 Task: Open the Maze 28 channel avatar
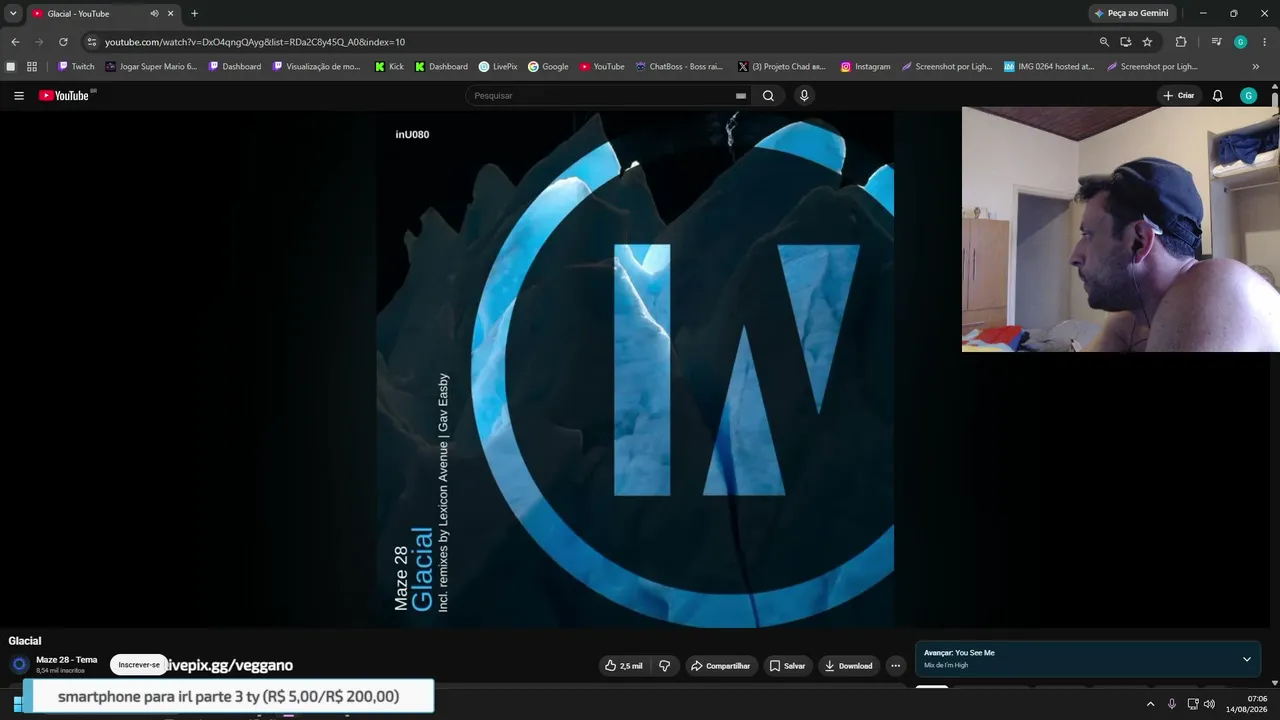click(19, 665)
